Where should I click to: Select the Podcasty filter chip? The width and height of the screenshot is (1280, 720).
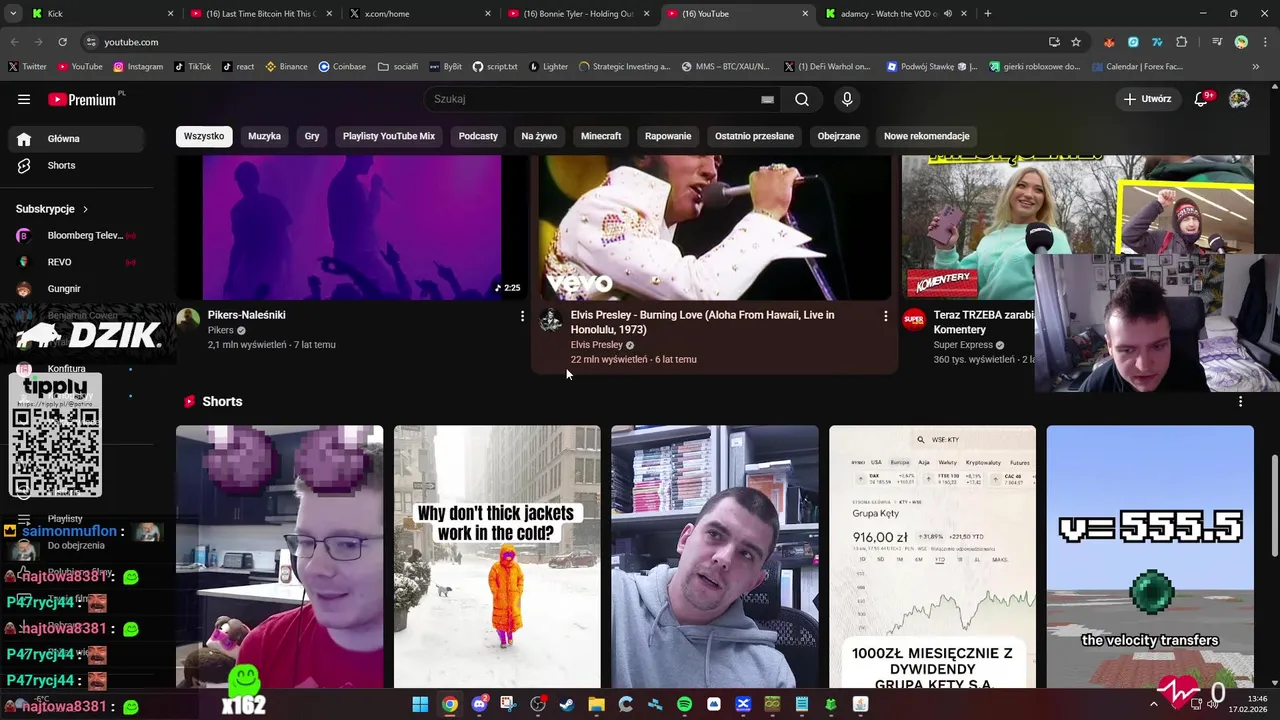(x=478, y=136)
